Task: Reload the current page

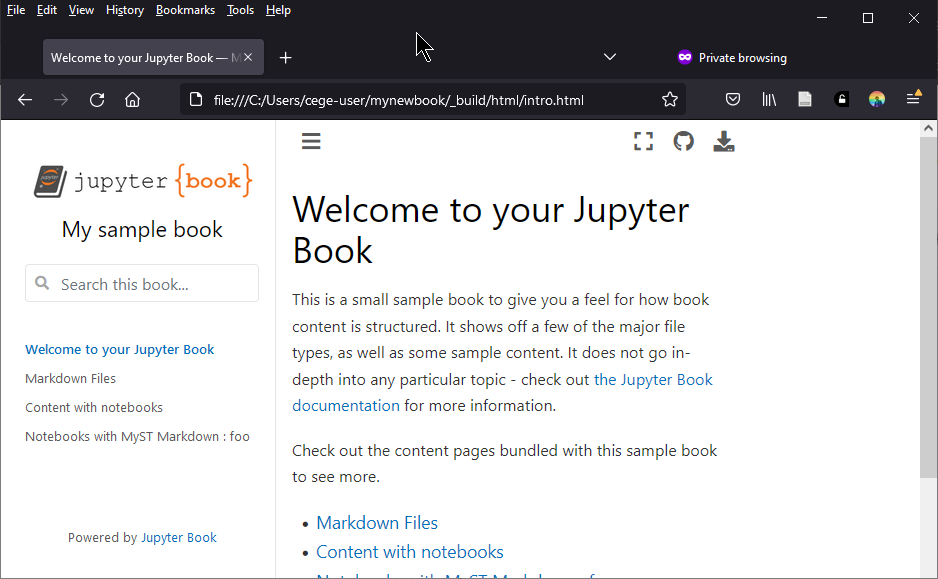Action: [96, 99]
